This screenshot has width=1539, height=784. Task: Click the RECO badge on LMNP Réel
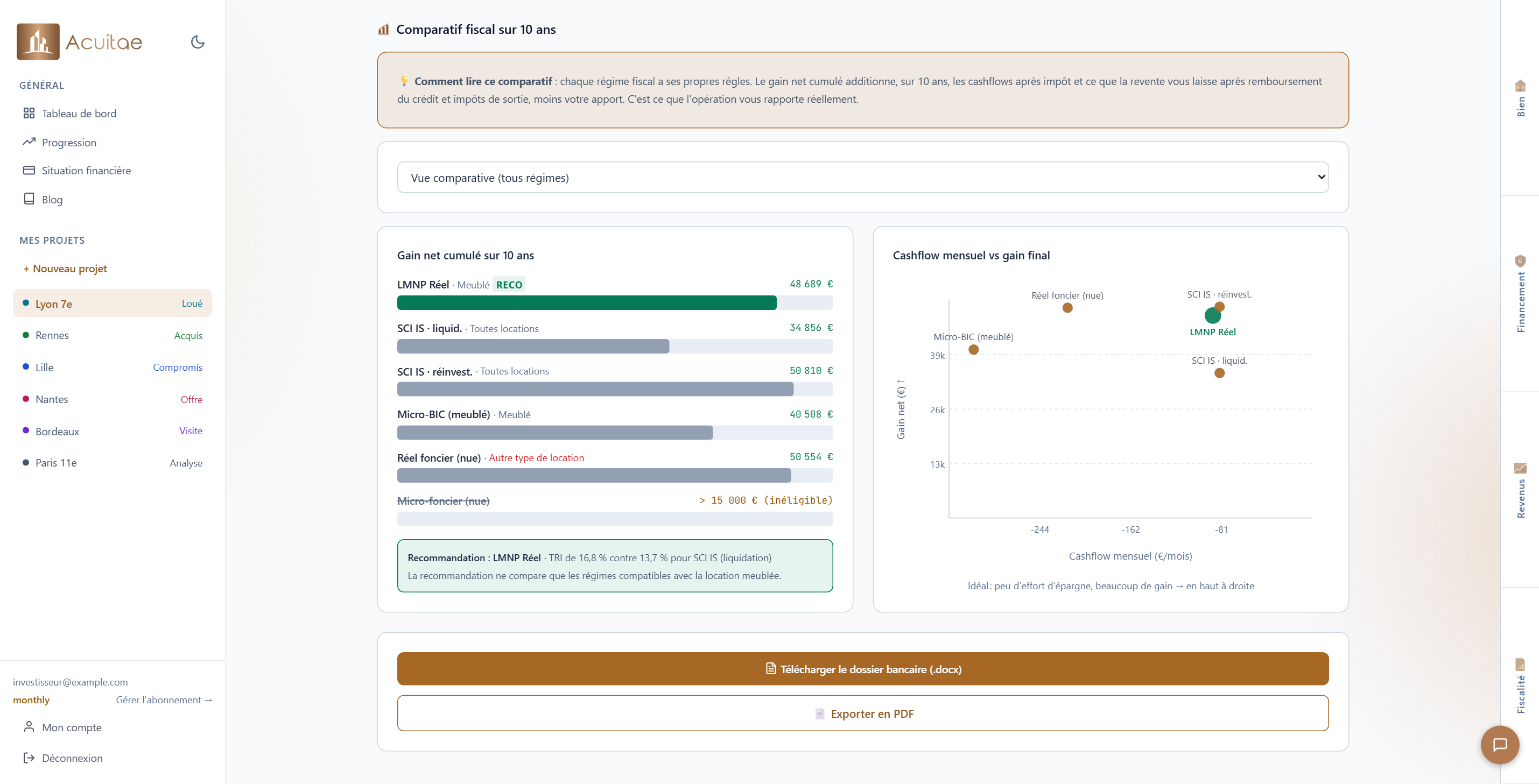[x=509, y=285]
